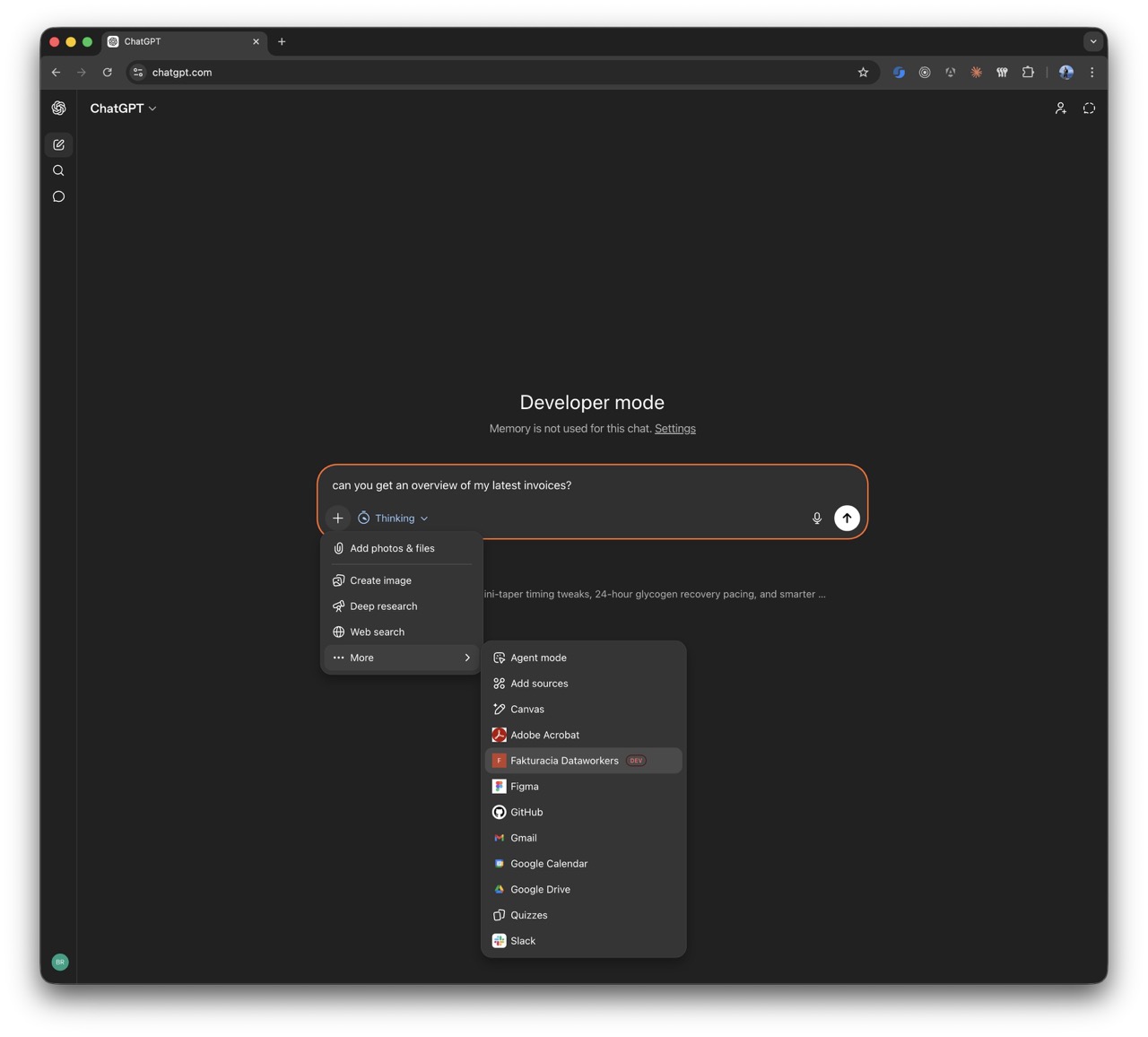
Task: Select Deep research option
Action: point(383,606)
